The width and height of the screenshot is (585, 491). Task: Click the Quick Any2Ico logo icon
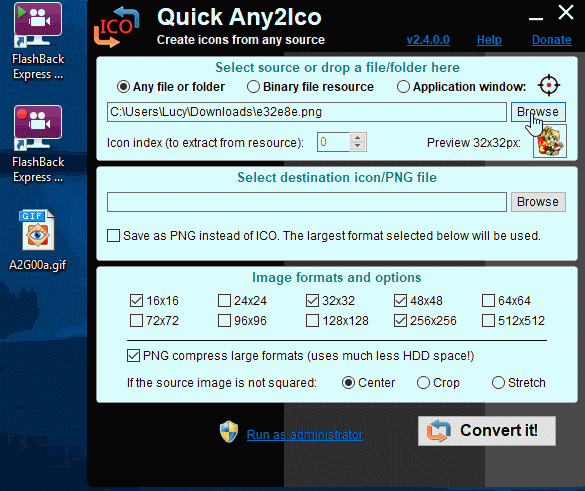(116, 27)
